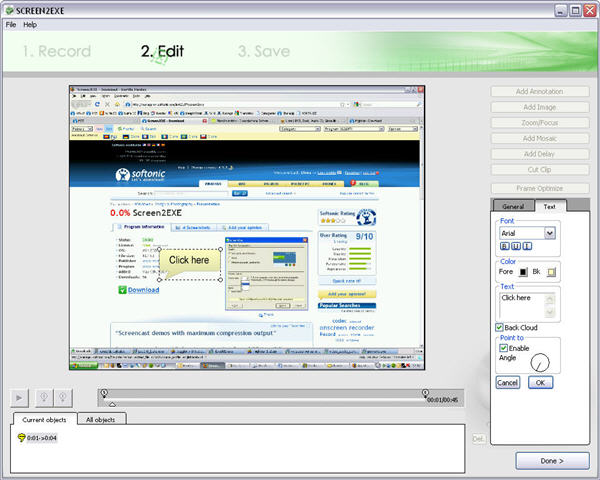Click the Zoom/Focus button
Image resolution: width=600 pixels, height=480 pixels.
click(x=540, y=123)
